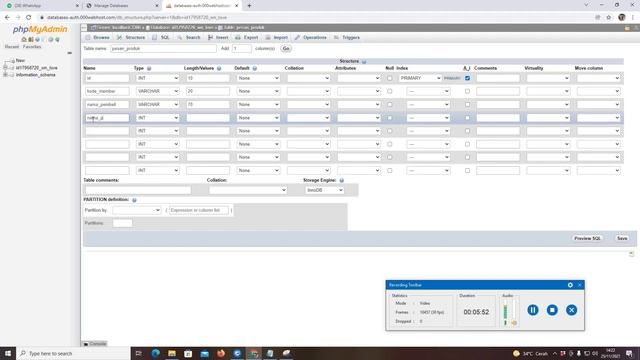Reload the browser page
The height and width of the screenshot is (360, 640).
click(29, 18)
